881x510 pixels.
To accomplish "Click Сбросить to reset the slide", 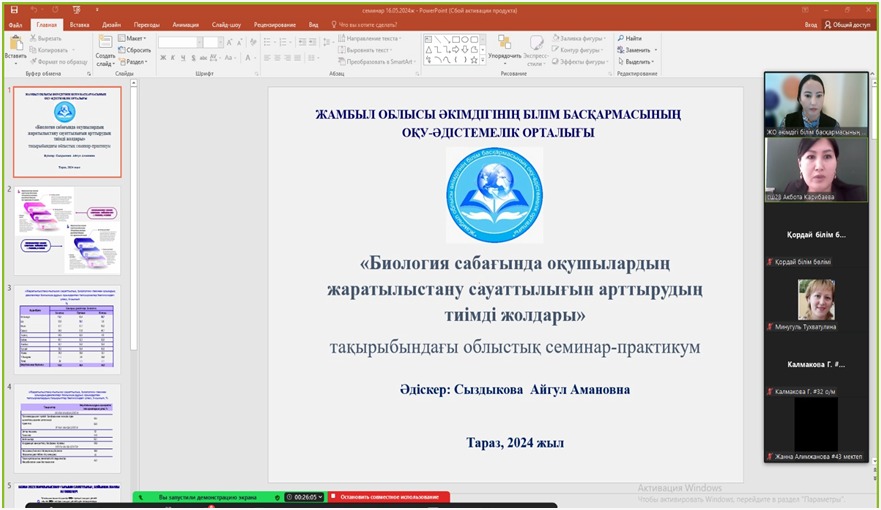I will (135, 50).
